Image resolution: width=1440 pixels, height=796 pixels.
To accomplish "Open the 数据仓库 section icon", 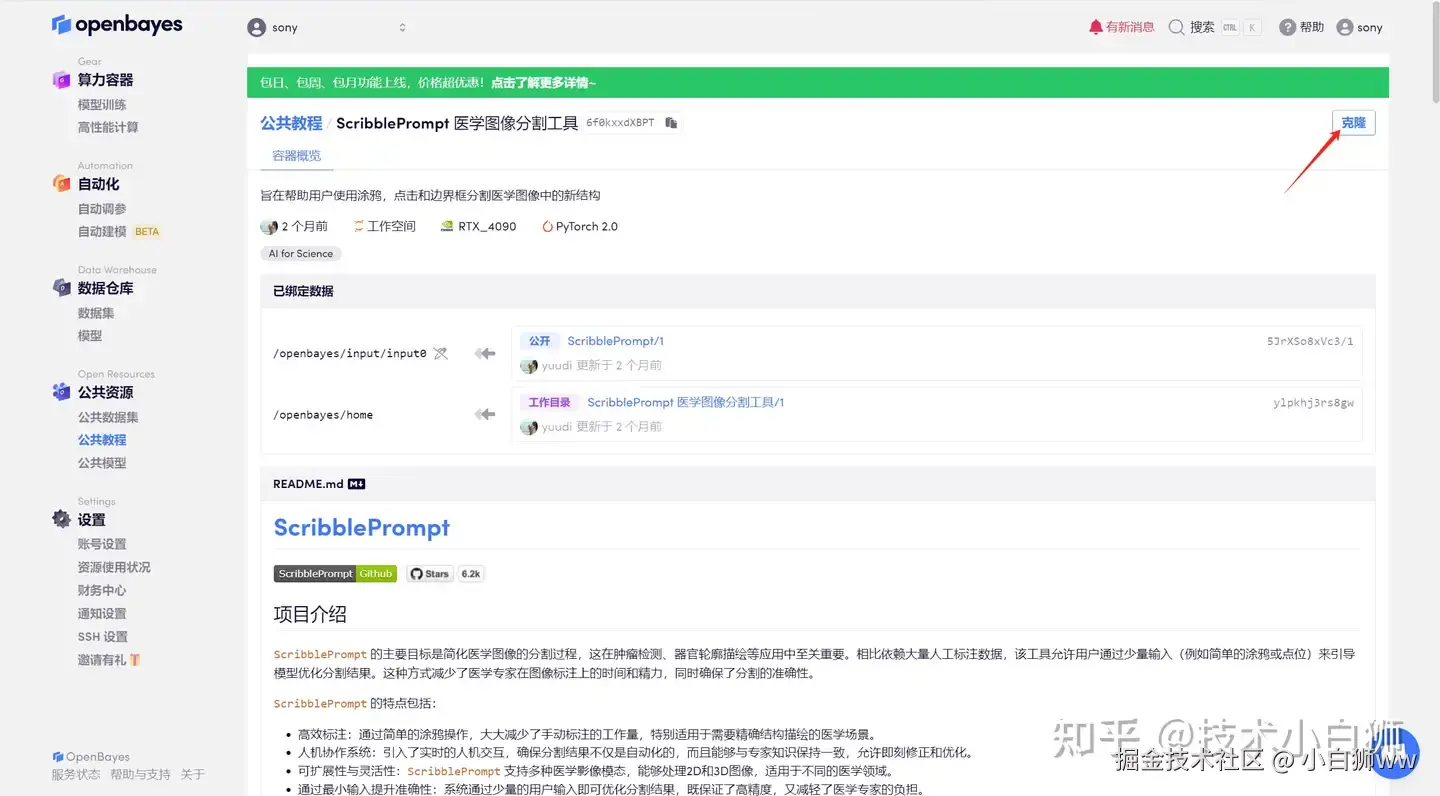I will [62, 288].
